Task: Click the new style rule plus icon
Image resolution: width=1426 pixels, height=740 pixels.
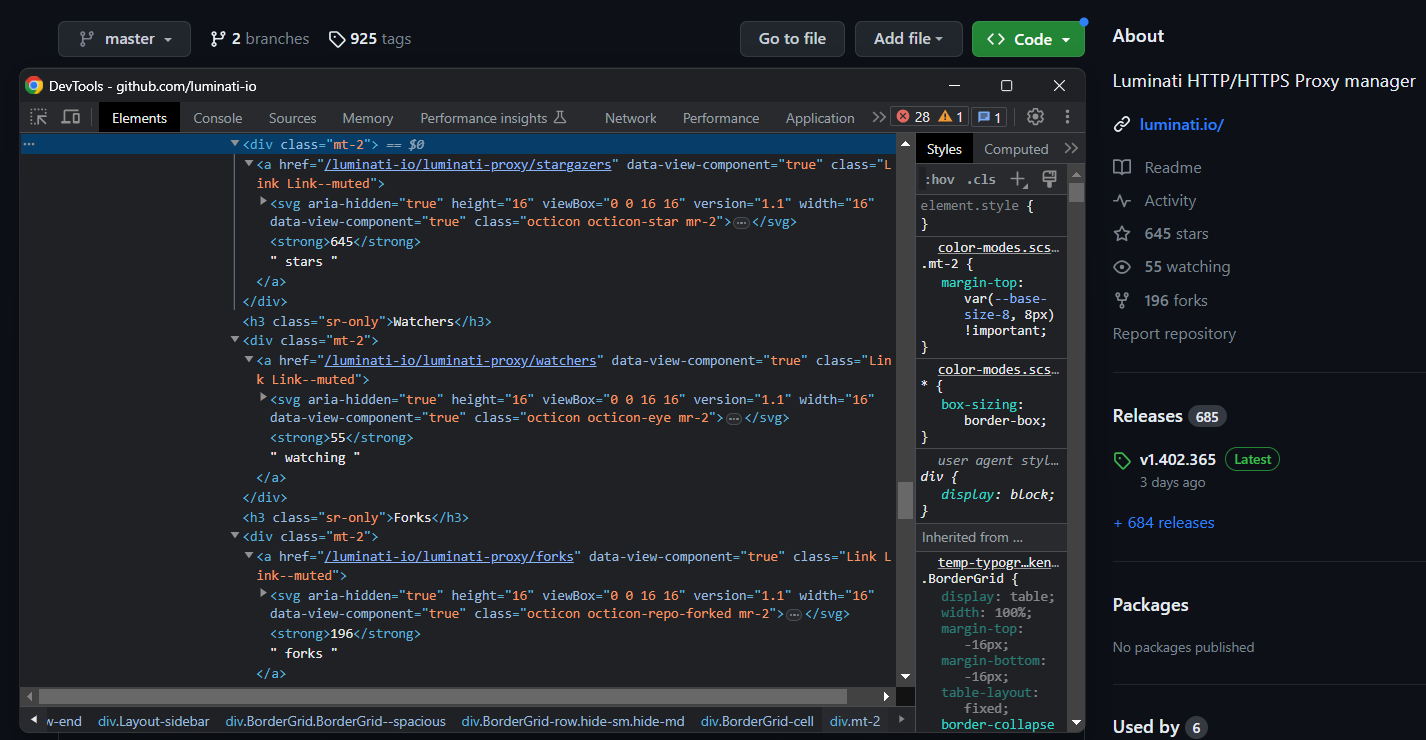Action: click(1019, 179)
